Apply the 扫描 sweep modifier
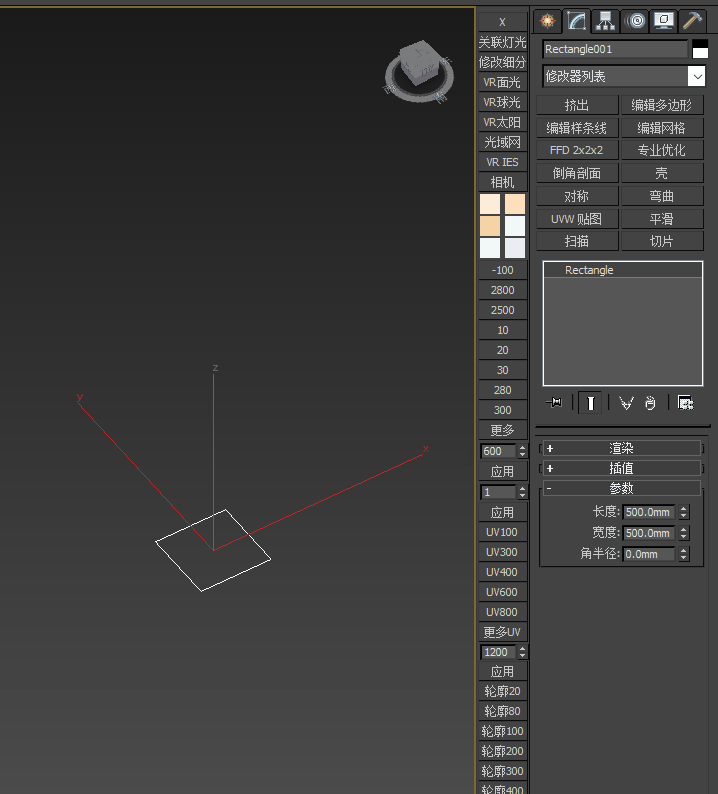The width and height of the screenshot is (718, 794). click(577, 241)
